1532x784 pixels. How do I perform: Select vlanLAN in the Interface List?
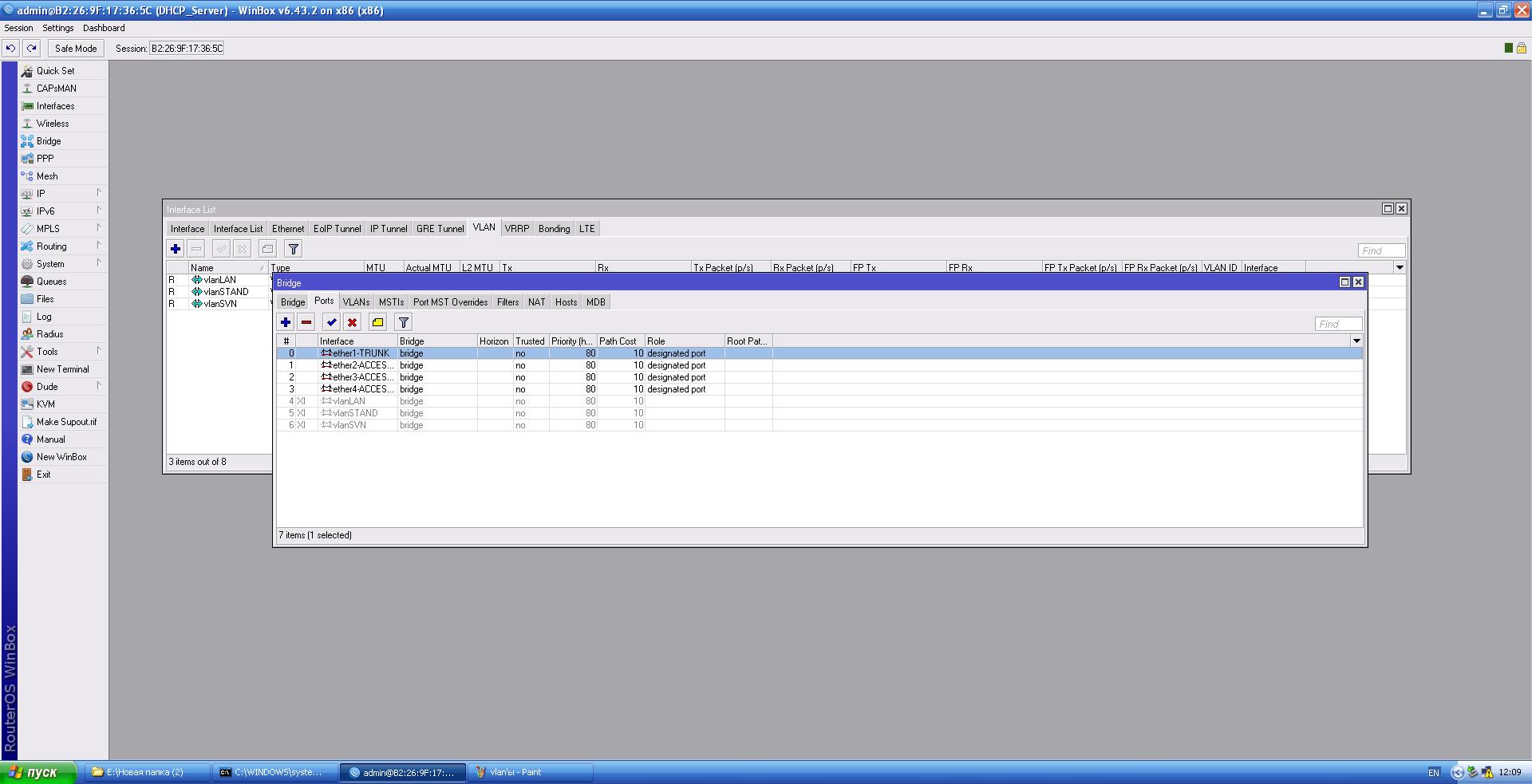click(x=219, y=280)
